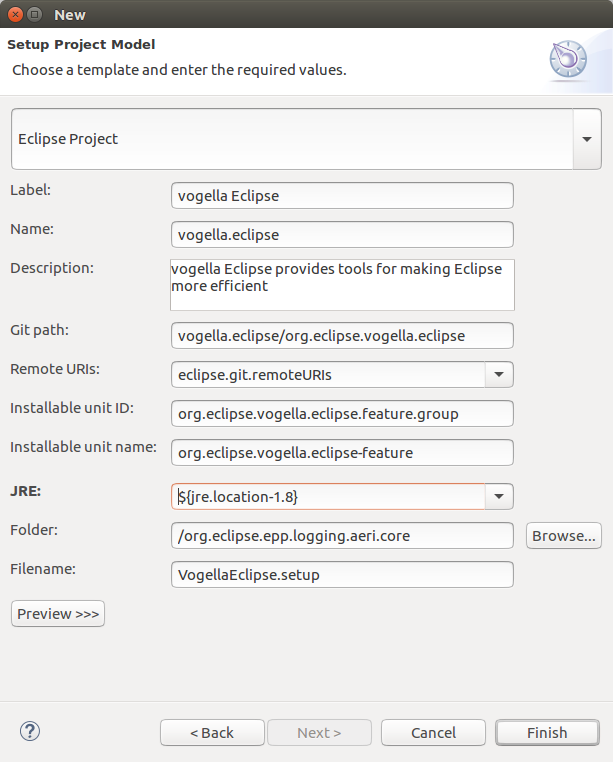Viewport: 613px width, 762px height.
Task: Click the window maximize button in title bar
Action: click(x=35, y=15)
